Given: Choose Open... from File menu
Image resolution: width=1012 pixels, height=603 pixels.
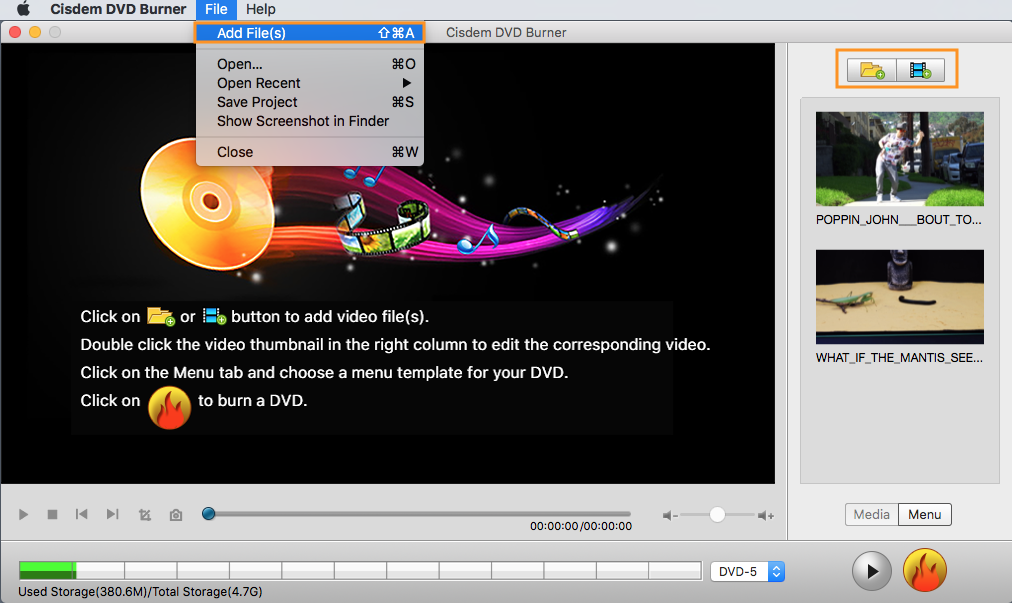Looking at the screenshot, I should [x=310, y=64].
